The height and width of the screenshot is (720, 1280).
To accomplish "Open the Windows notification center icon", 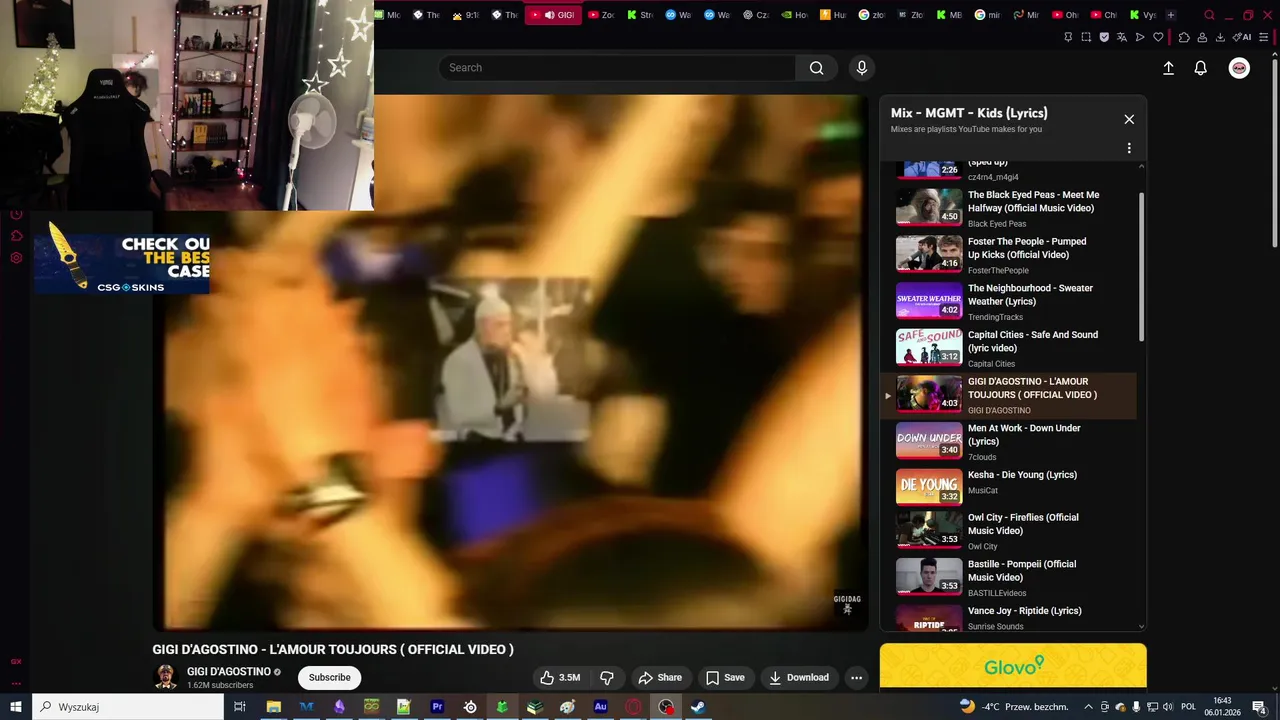I will tap(1262, 708).
